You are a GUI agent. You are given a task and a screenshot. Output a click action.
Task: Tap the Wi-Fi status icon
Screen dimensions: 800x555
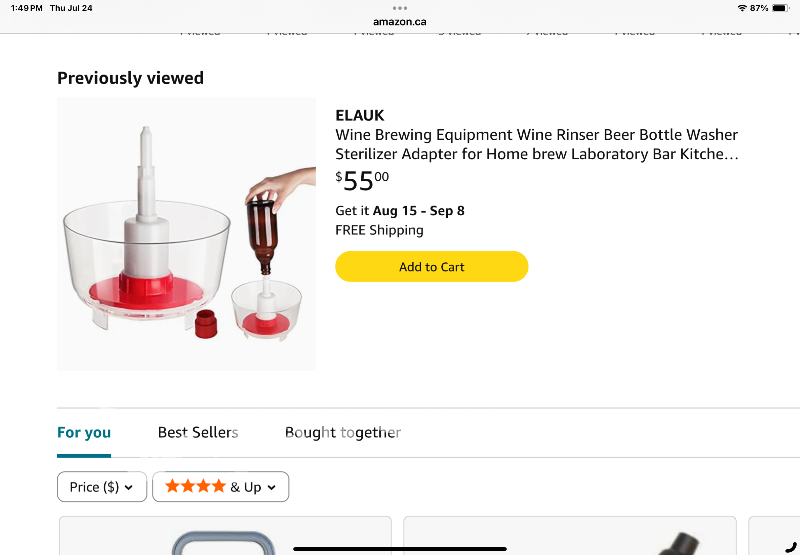click(742, 8)
